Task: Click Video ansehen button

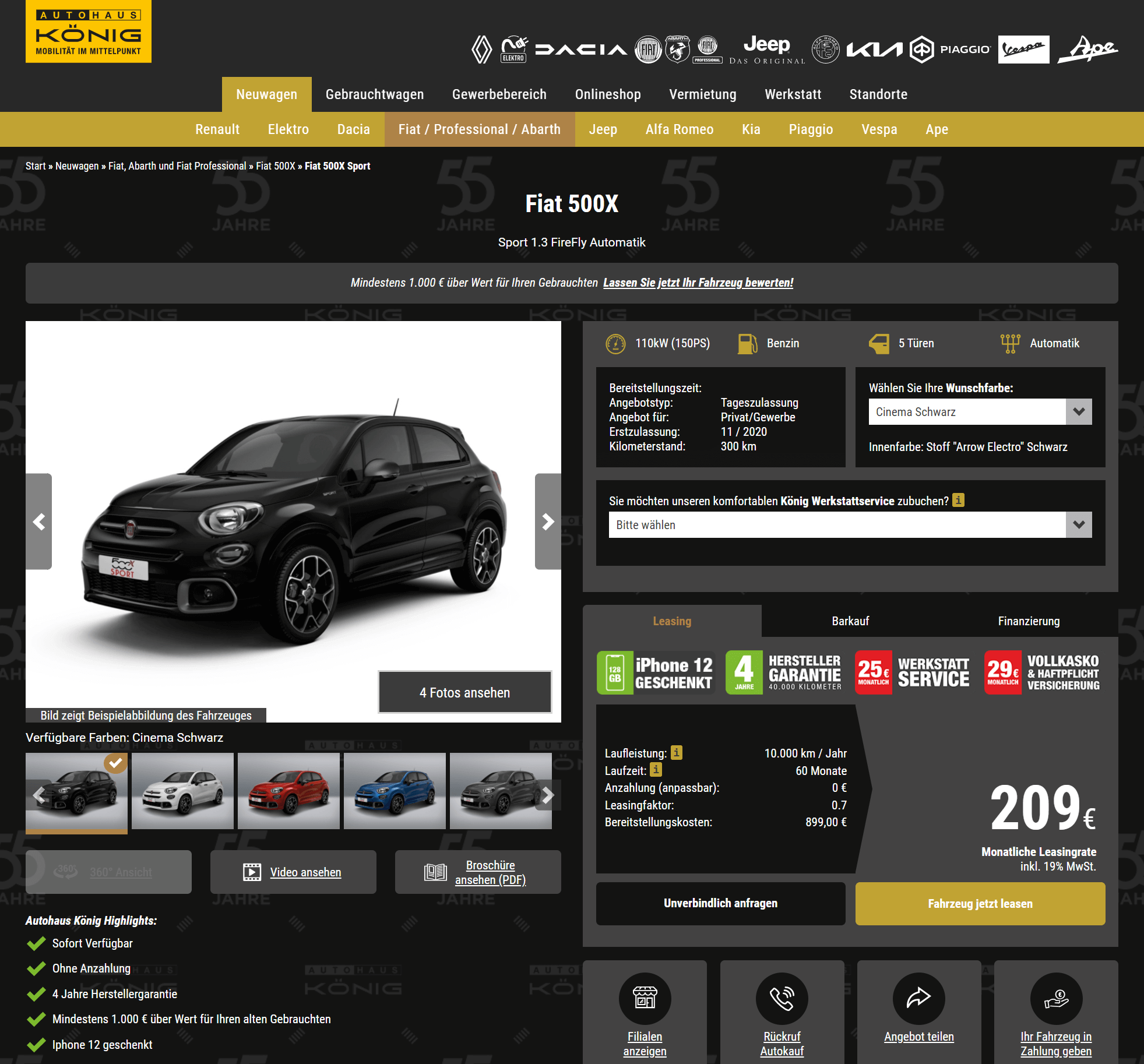Action: [x=293, y=872]
